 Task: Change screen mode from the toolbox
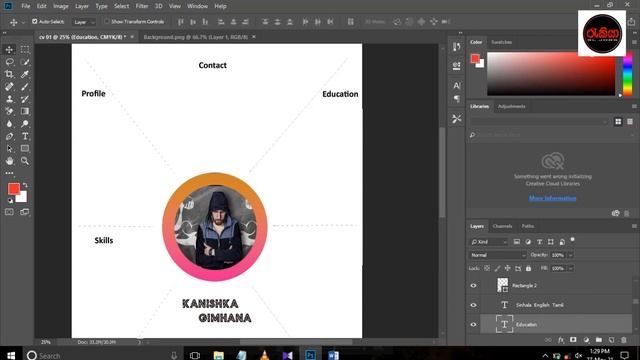(25, 212)
